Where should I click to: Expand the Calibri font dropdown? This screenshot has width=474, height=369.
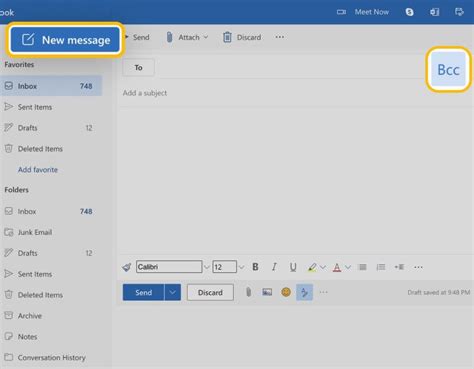click(207, 267)
